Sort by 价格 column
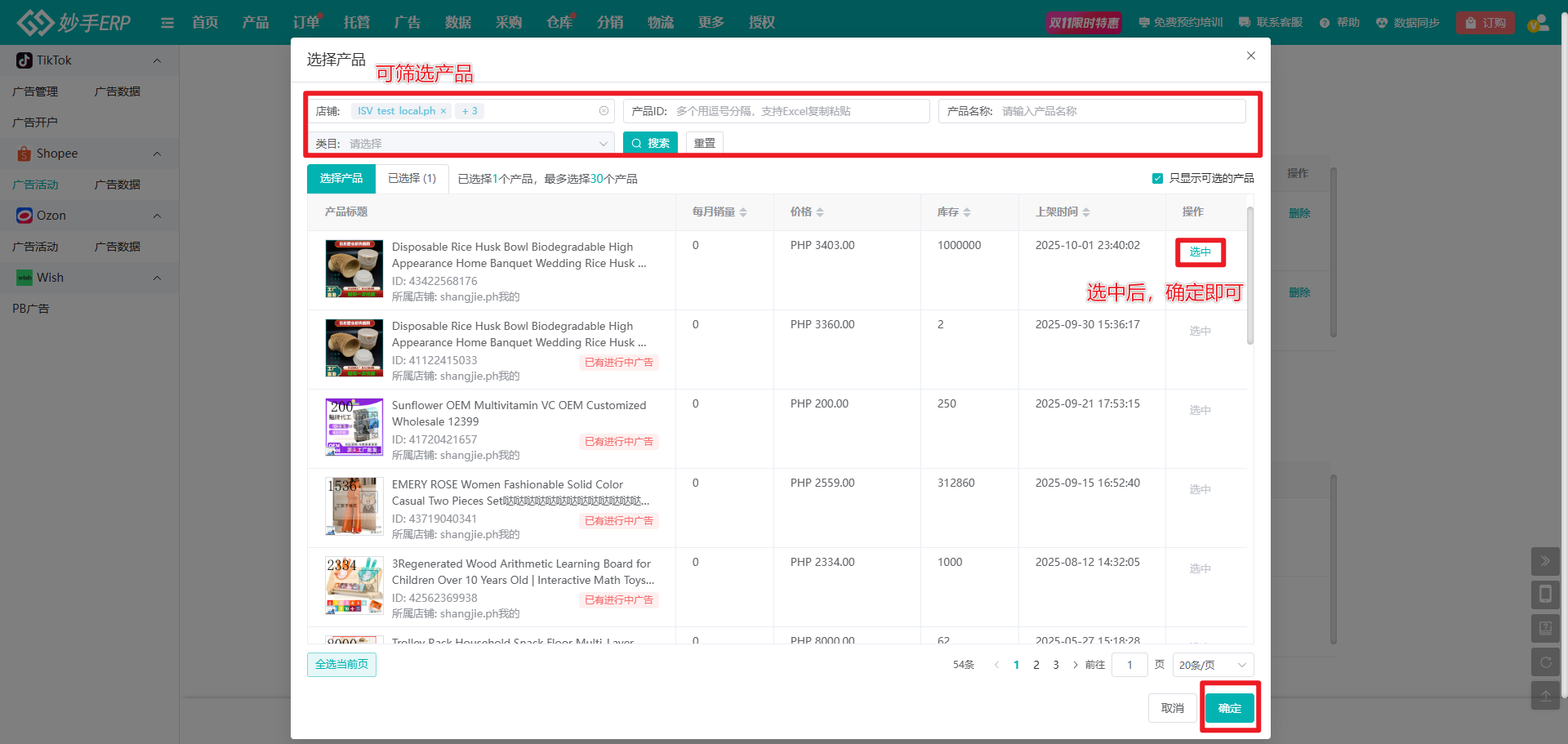This screenshot has height=744, width=1568. [819, 212]
